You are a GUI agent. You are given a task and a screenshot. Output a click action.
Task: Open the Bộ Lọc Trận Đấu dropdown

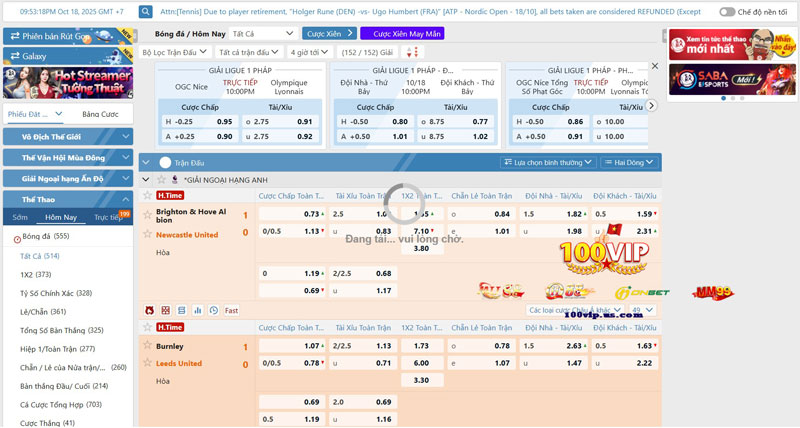[174, 52]
